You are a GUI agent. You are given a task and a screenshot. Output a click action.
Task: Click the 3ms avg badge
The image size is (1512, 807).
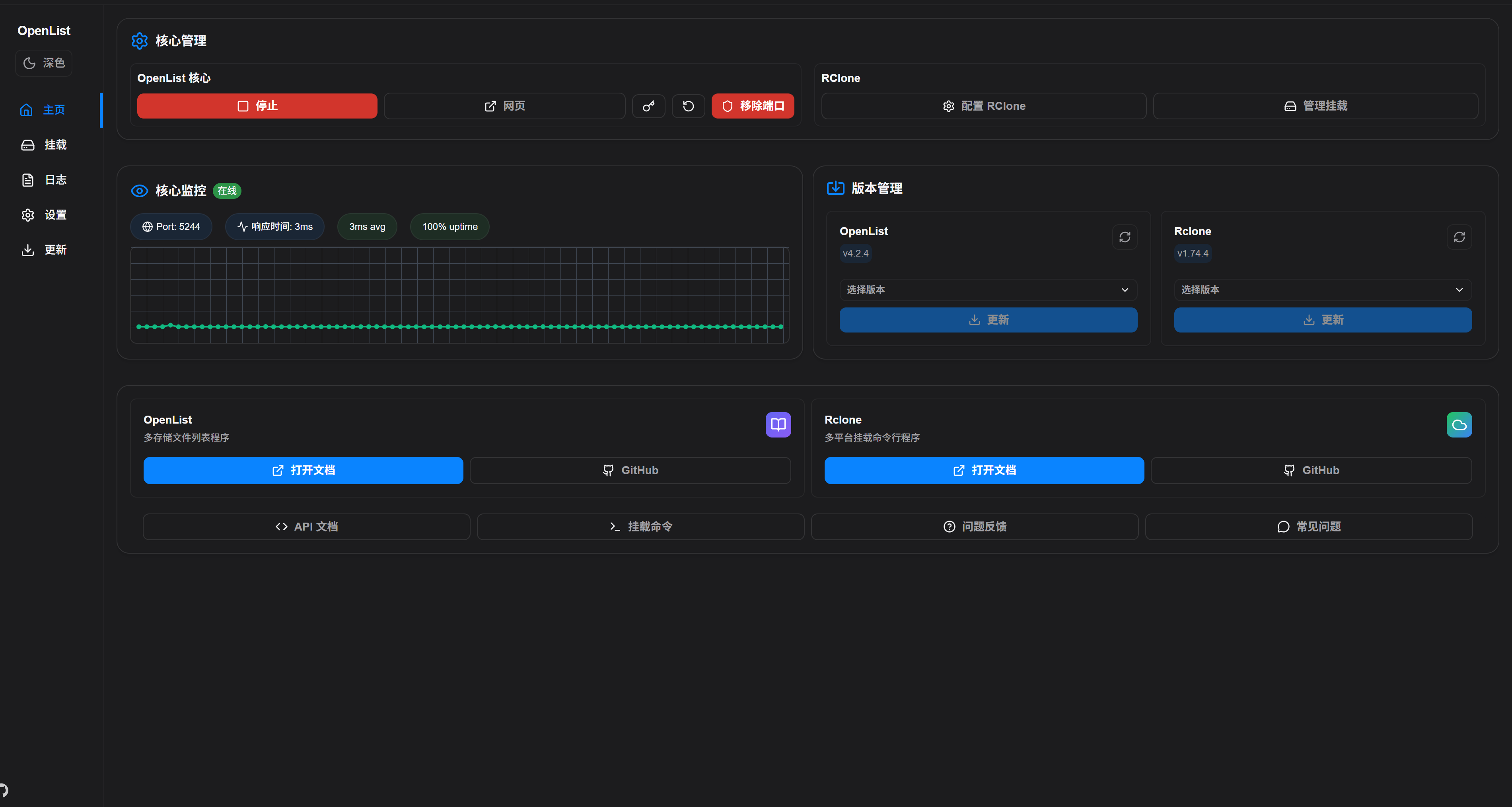click(368, 227)
